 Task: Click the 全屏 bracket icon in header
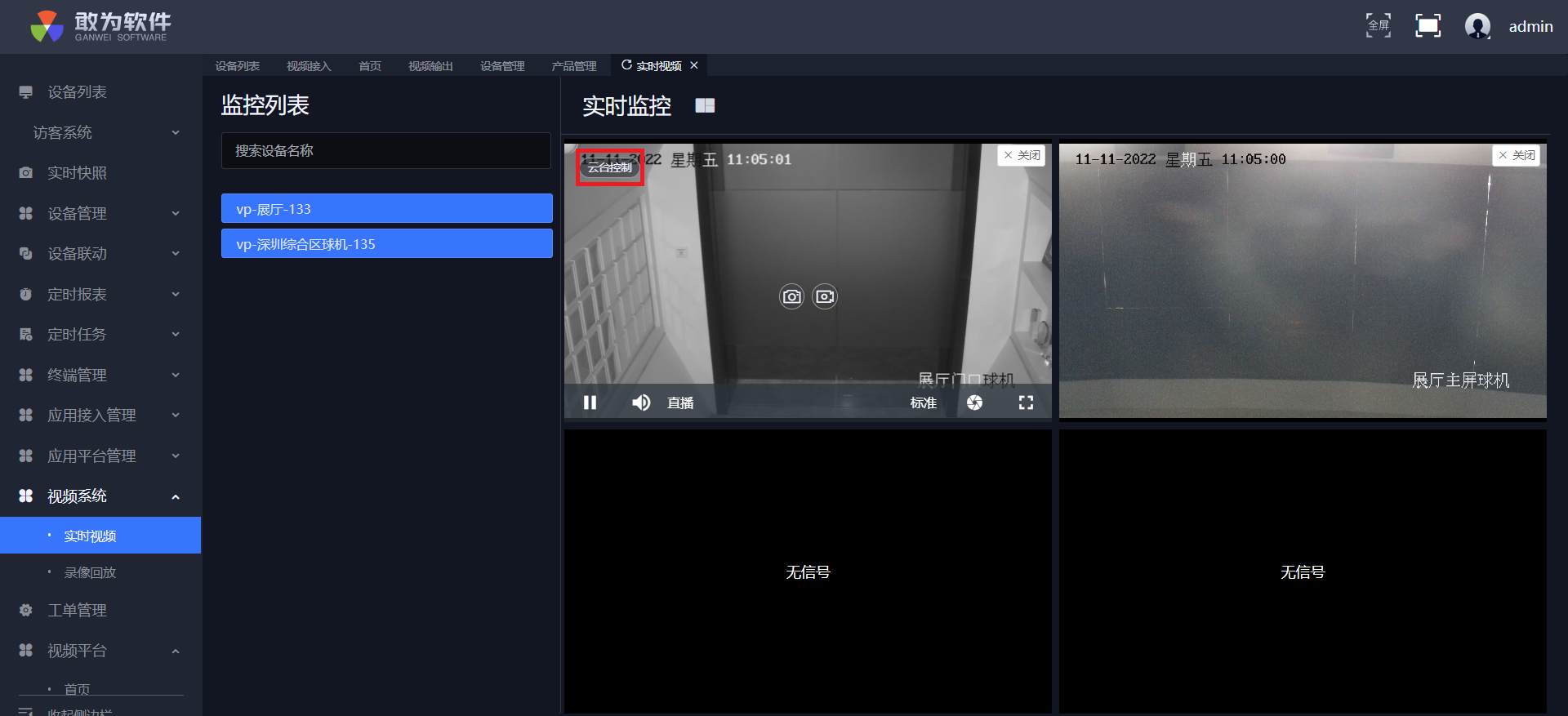click(x=1379, y=26)
